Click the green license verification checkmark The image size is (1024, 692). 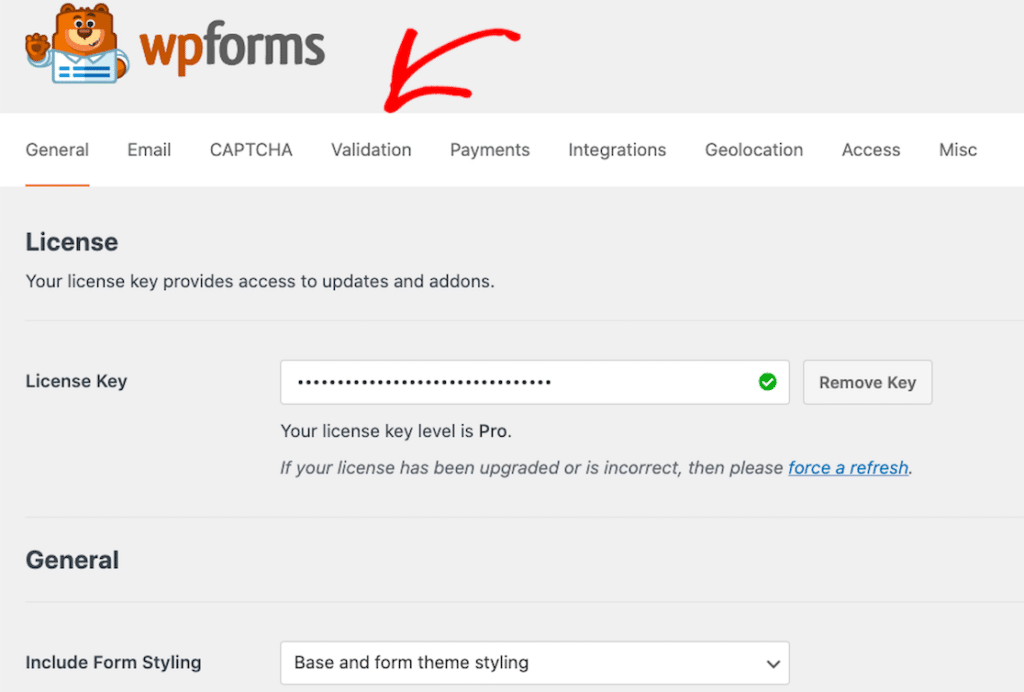pos(767,381)
